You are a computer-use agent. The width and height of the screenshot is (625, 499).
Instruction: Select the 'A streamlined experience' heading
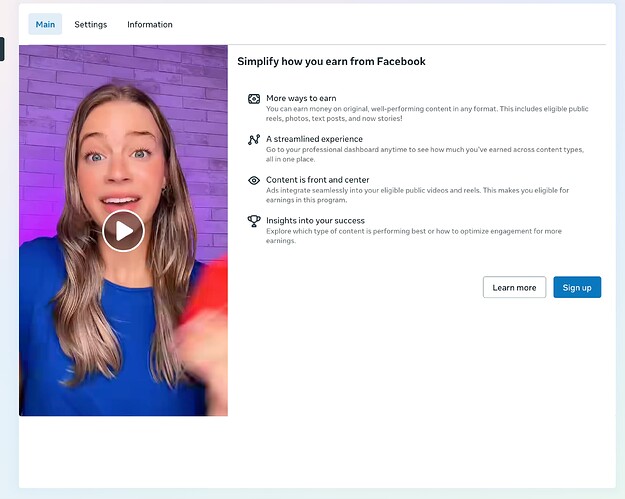(314, 139)
